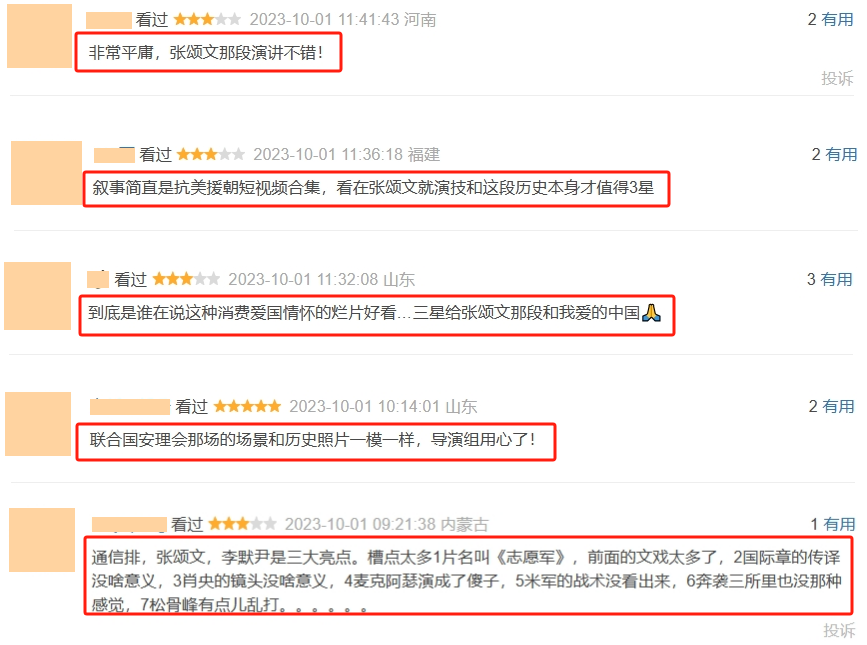
Task: Click the star rating on the 内蒙古 review
Action: pyautogui.click(x=242, y=524)
